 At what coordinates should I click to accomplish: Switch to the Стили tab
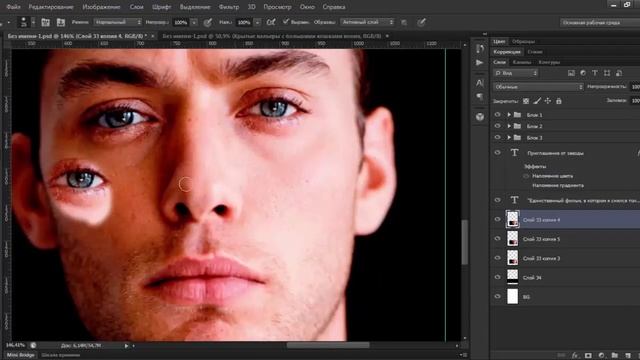pyautogui.click(x=535, y=52)
